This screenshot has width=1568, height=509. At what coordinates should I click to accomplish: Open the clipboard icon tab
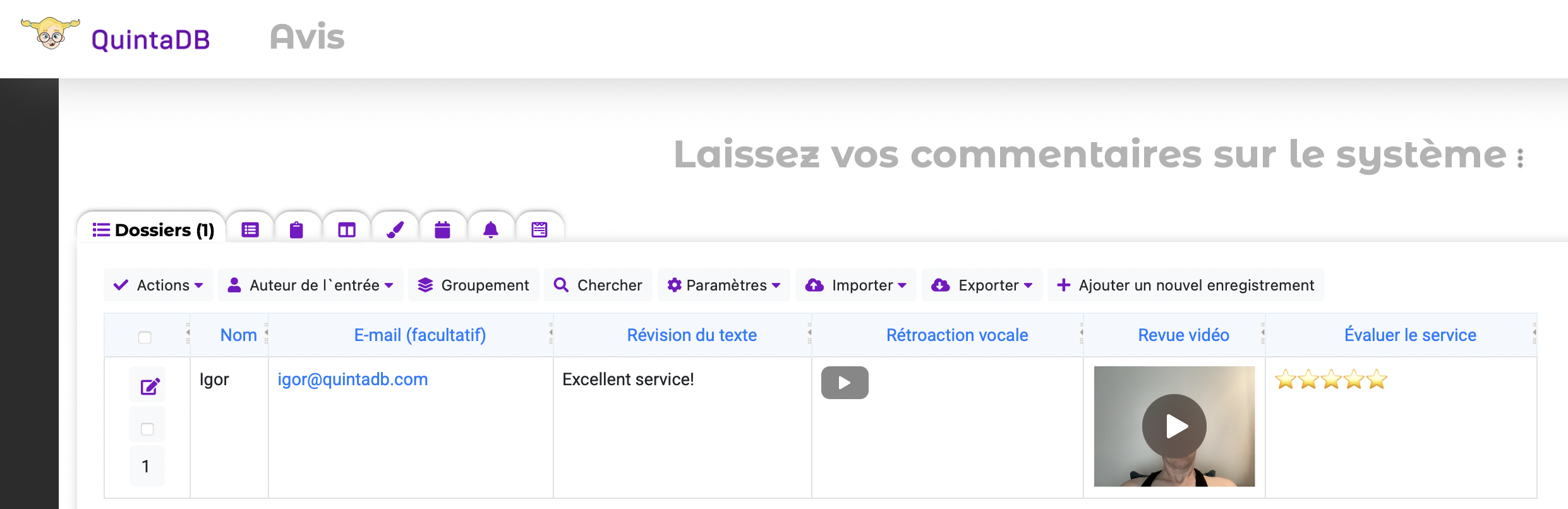296,230
